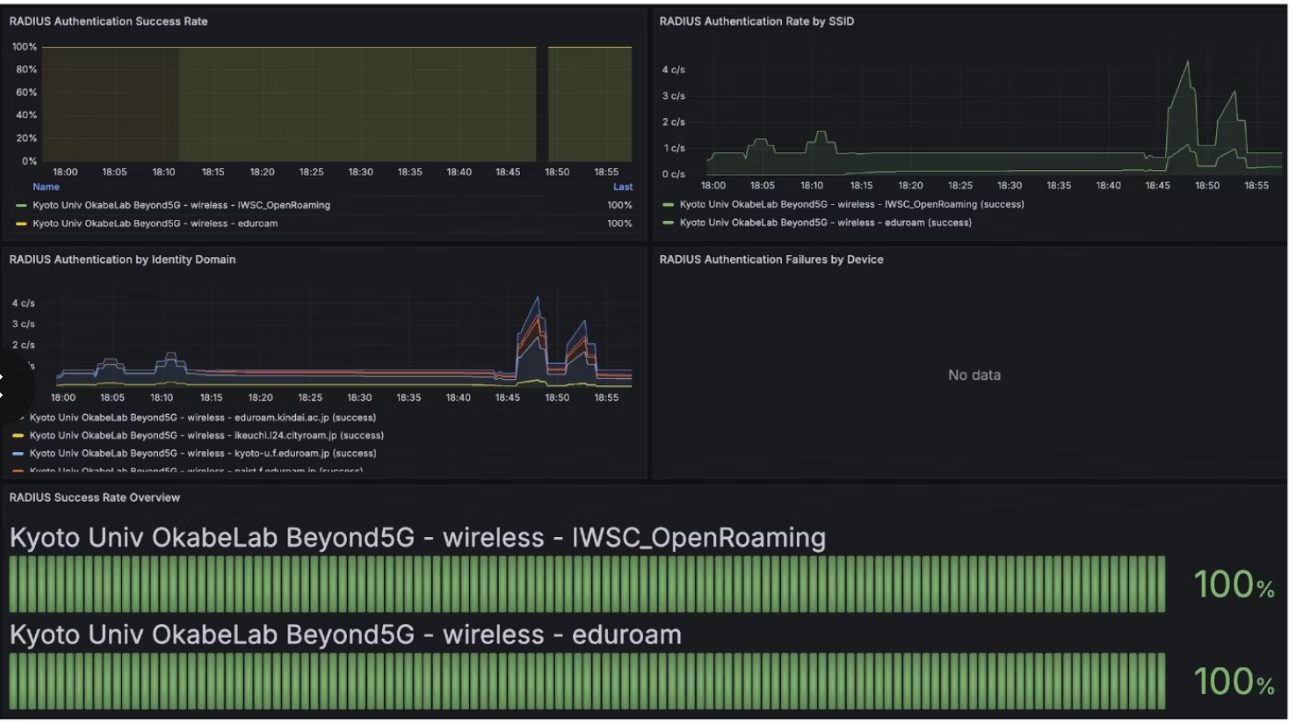Click the No data message in Failures panel
This screenshot has width=1292, height=722.
[974, 376]
